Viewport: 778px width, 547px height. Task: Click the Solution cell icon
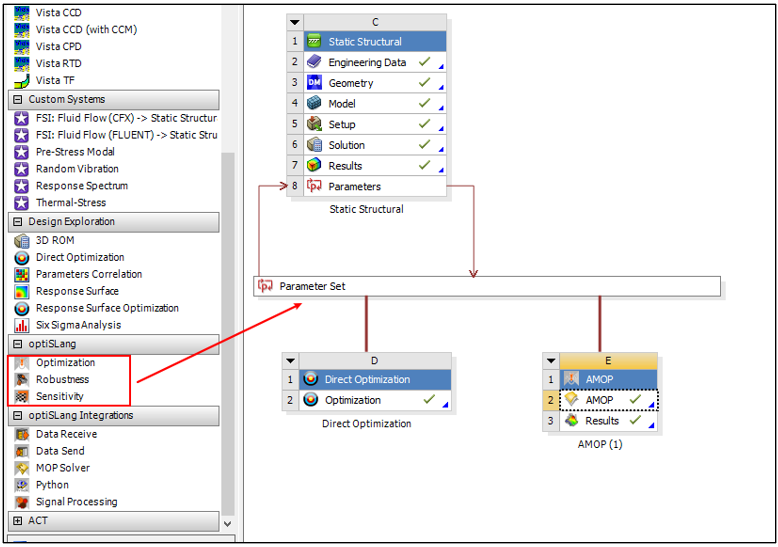pos(314,145)
